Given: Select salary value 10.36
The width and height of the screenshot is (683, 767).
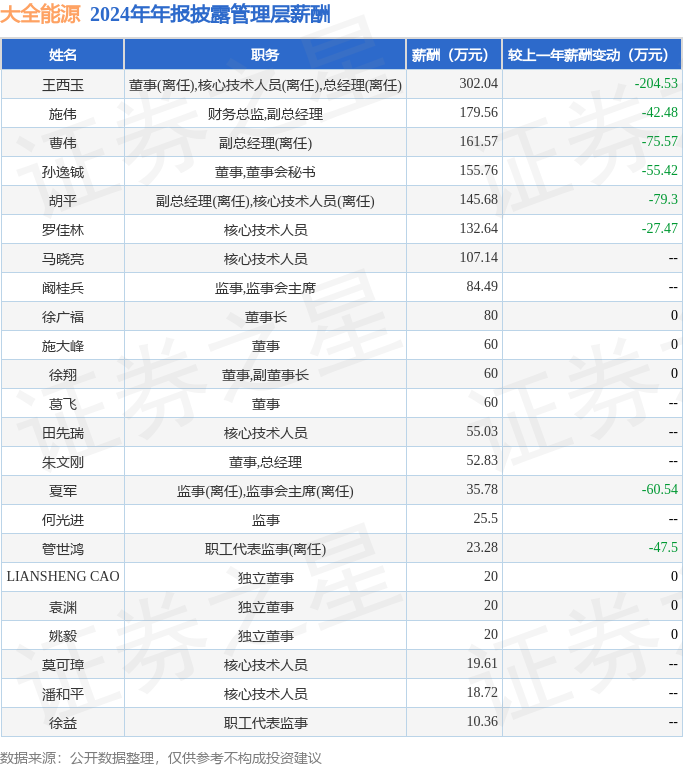Looking at the screenshot, I should tap(482, 721).
